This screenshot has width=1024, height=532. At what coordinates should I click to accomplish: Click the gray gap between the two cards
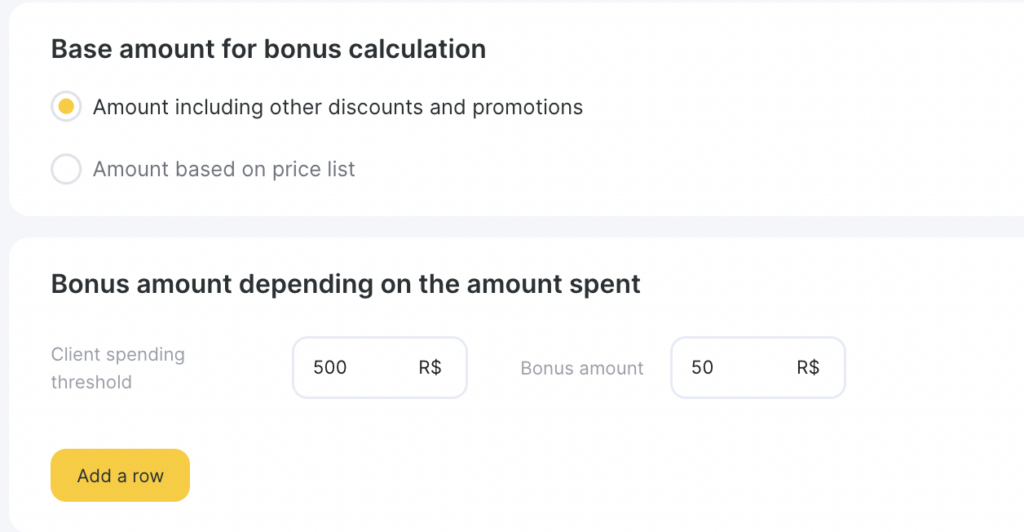(500, 226)
